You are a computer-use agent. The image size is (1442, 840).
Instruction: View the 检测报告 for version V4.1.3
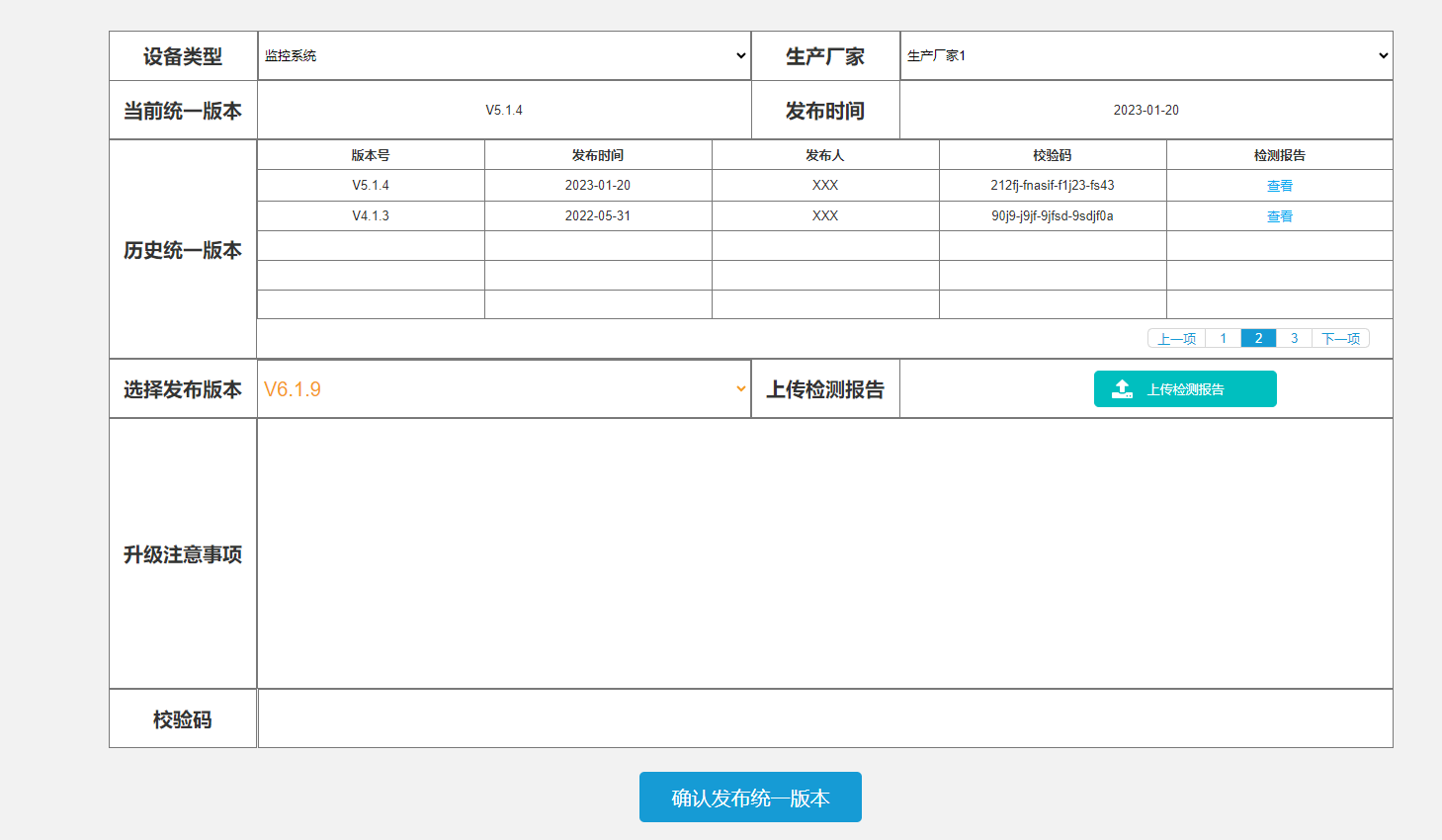pos(1280,216)
